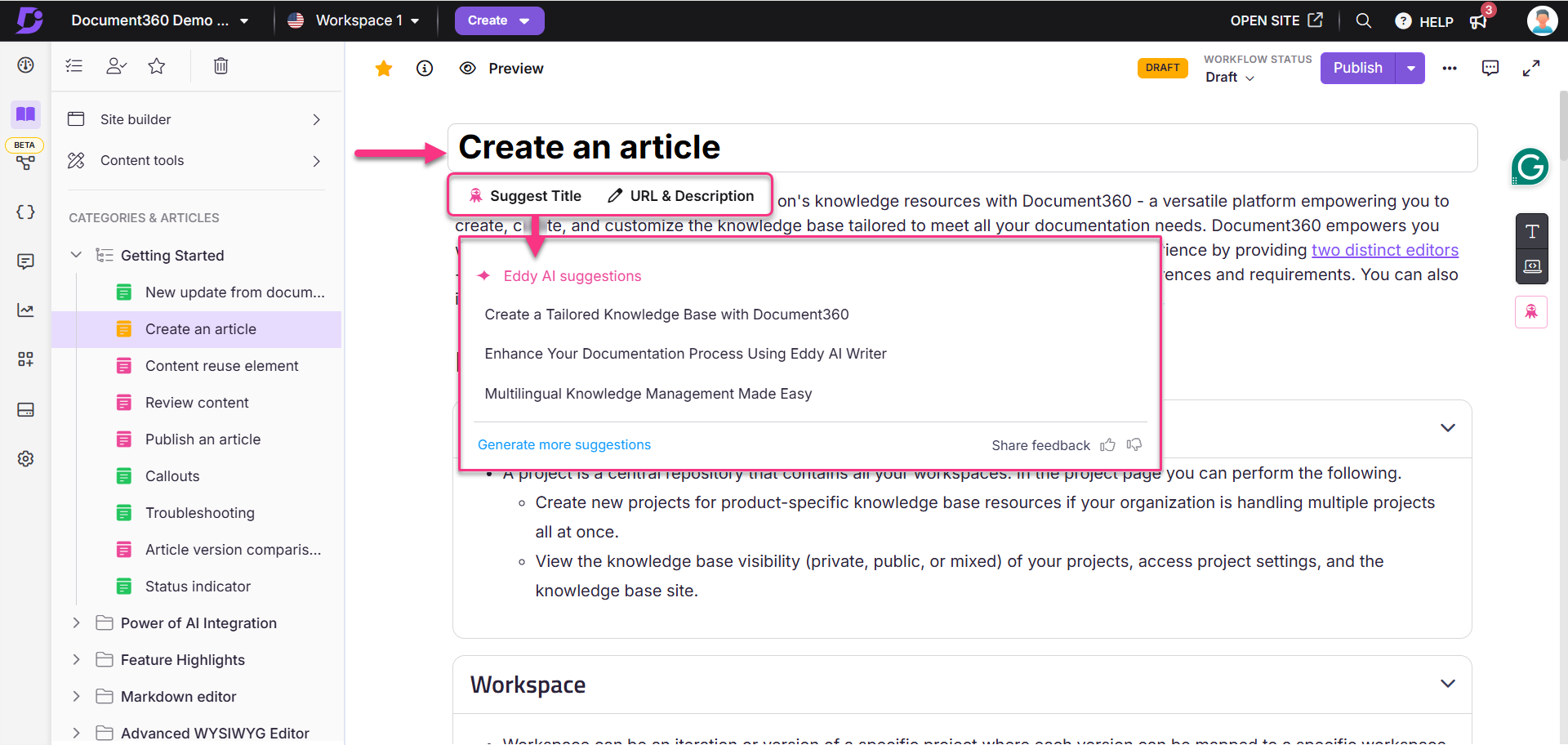Open the Publish button dropdown arrow
The width and height of the screenshot is (1568, 745).
point(1410,68)
